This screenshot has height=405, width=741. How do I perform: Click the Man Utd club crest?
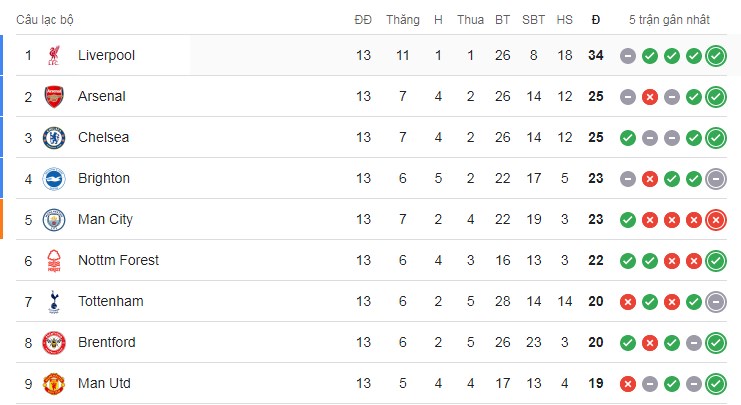pos(53,384)
